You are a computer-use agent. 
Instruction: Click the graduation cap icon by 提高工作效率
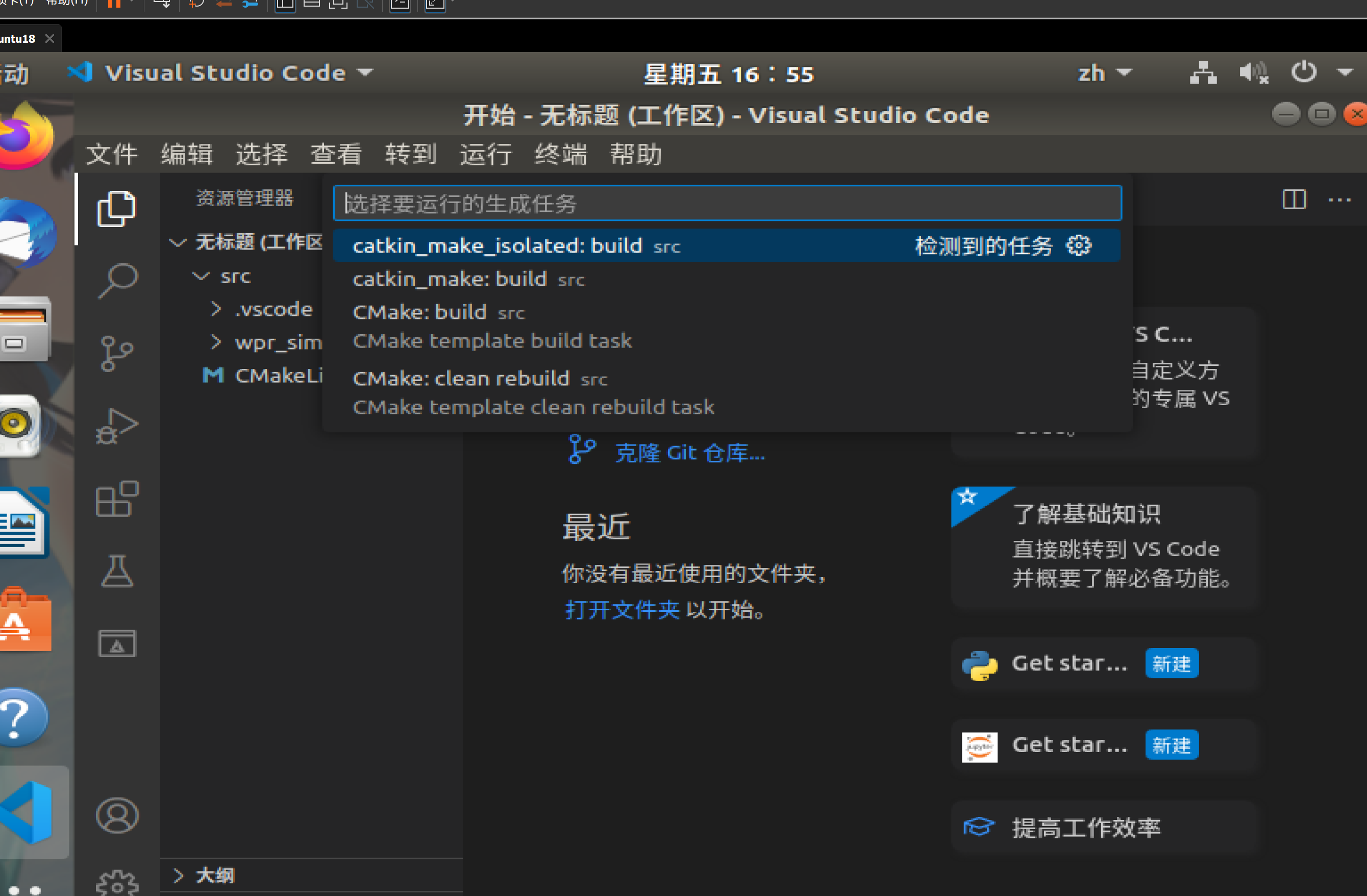tap(978, 827)
